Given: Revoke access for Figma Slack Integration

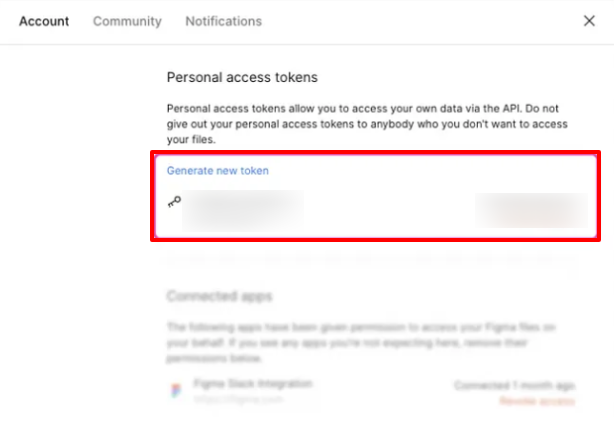Looking at the screenshot, I should click(537, 401).
